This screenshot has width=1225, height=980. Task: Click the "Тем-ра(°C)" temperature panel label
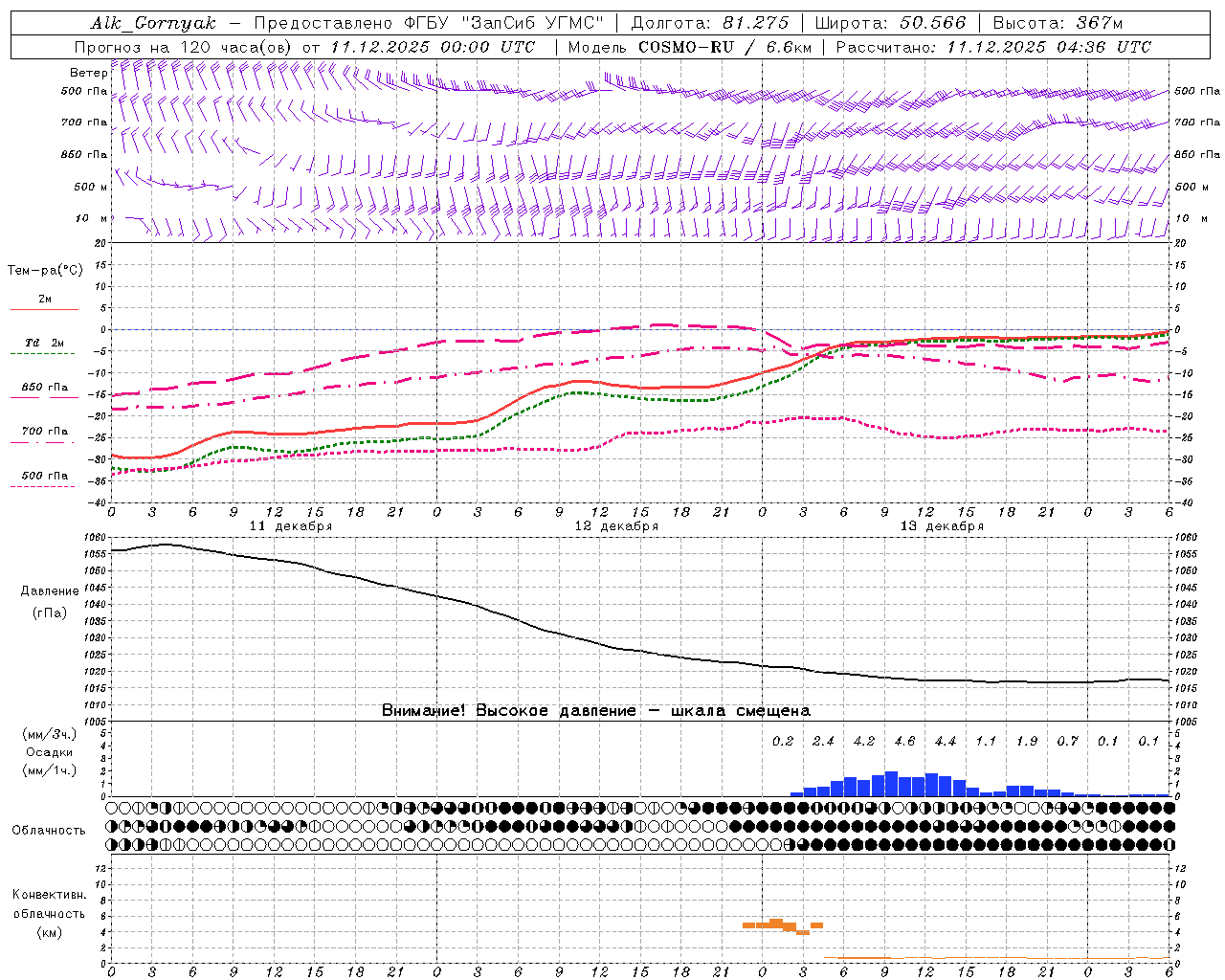point(45,271)
